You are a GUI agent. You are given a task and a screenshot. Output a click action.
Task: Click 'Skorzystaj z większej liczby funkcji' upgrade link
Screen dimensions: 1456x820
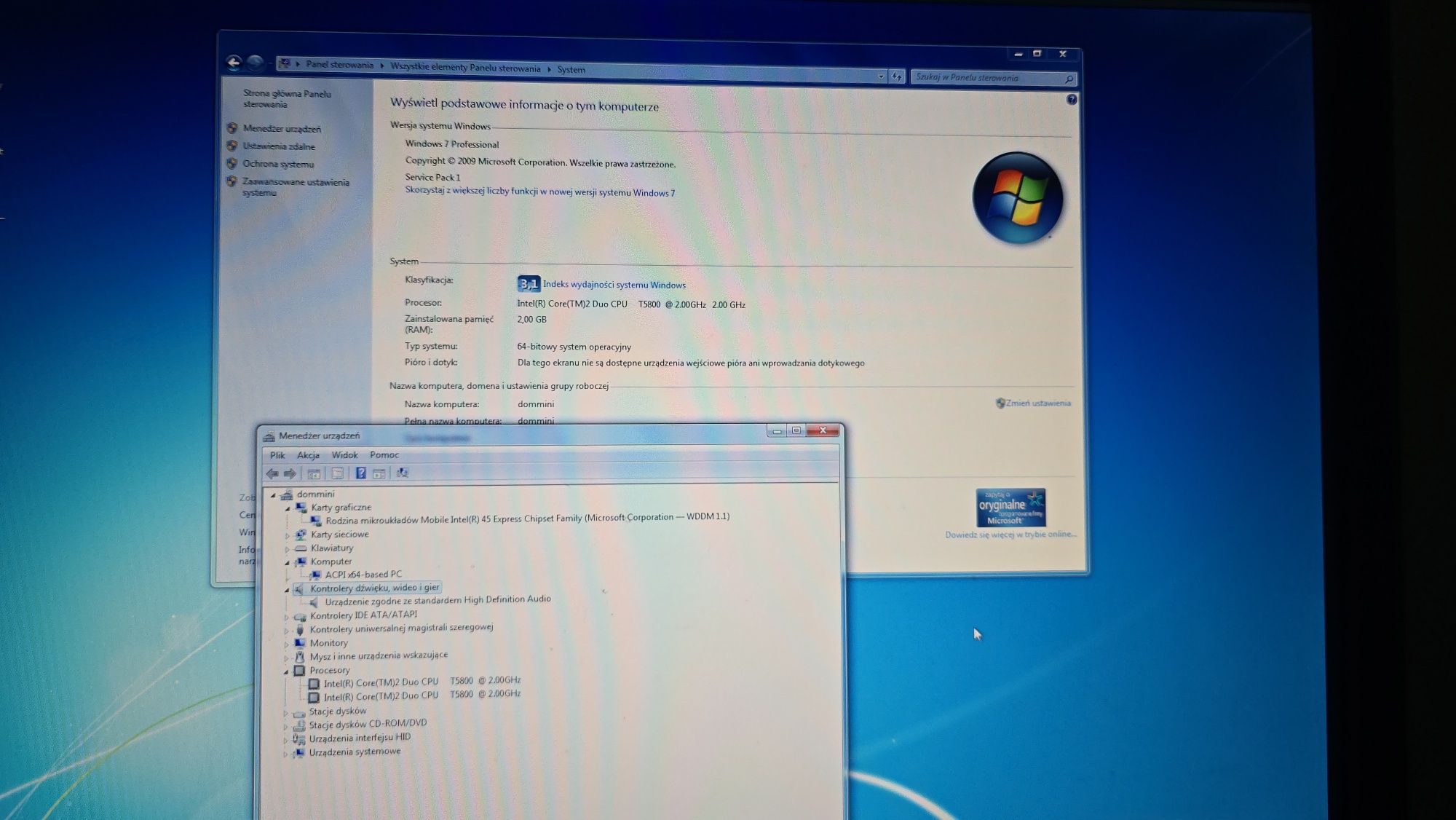(x=540, y=192)
